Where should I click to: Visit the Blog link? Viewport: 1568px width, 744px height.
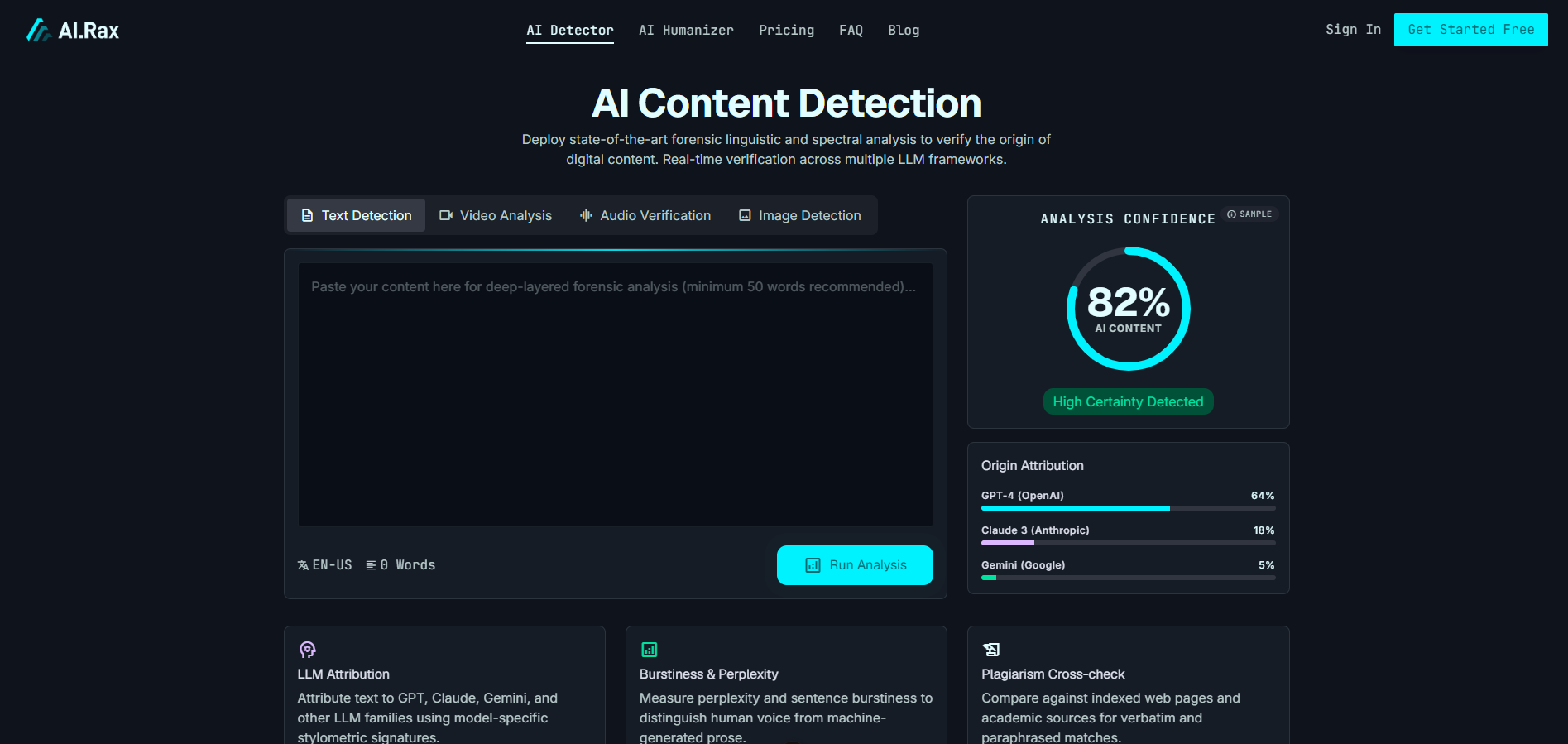point(904,30)
